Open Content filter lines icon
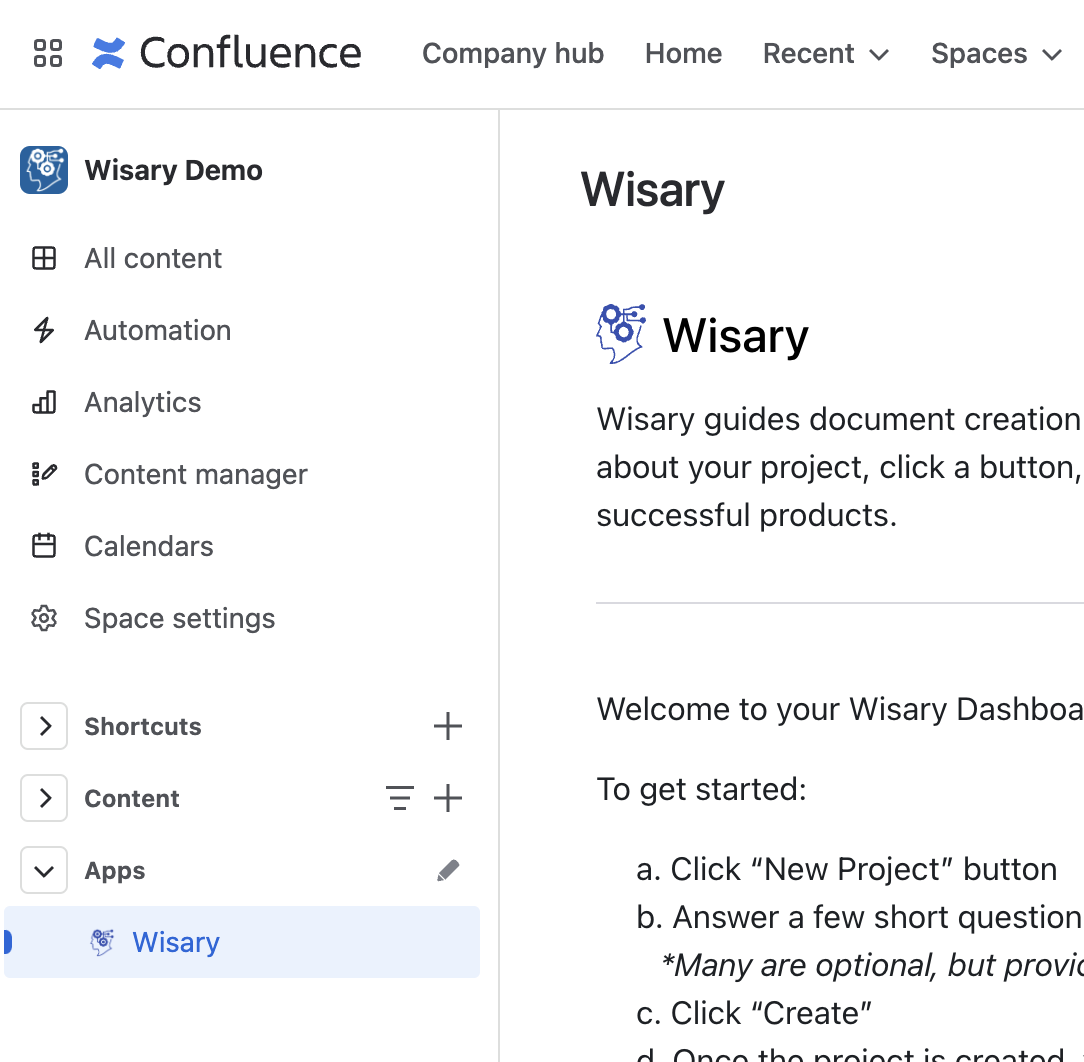 [x=400, y=798]
